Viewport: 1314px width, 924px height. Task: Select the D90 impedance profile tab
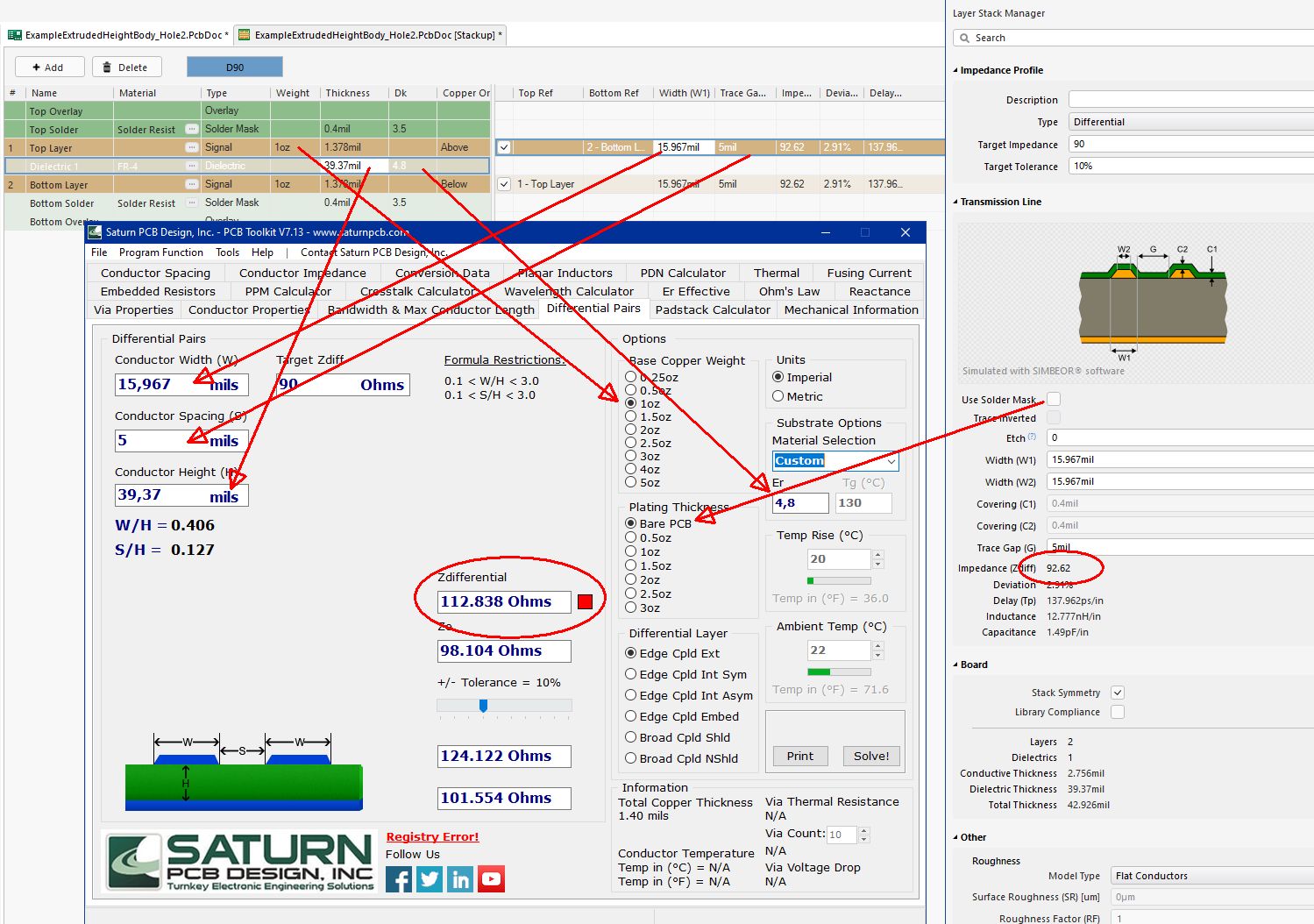[x=235, y=68]
